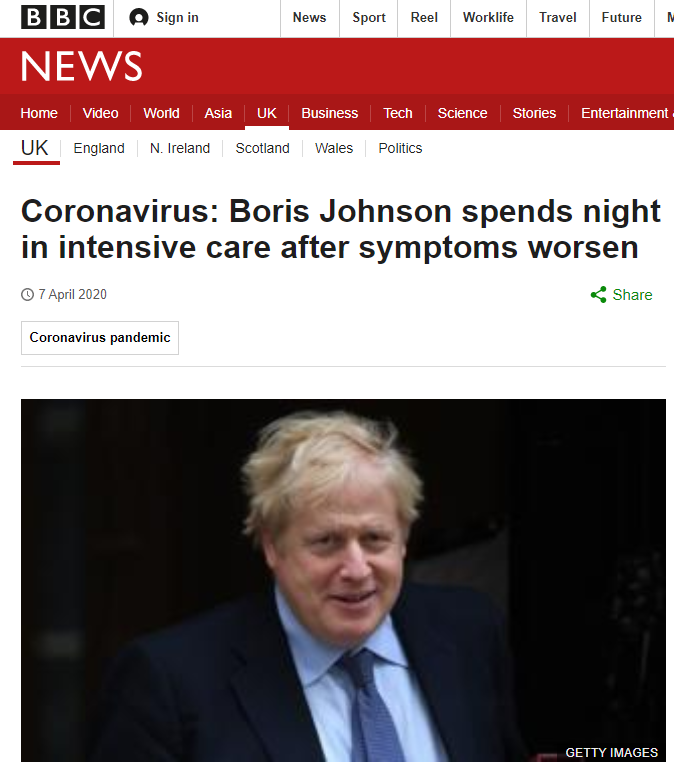Click the clock icon beside 7 April 2020
The height and width of the screenshot is (784, 674).
click(28, 294)
